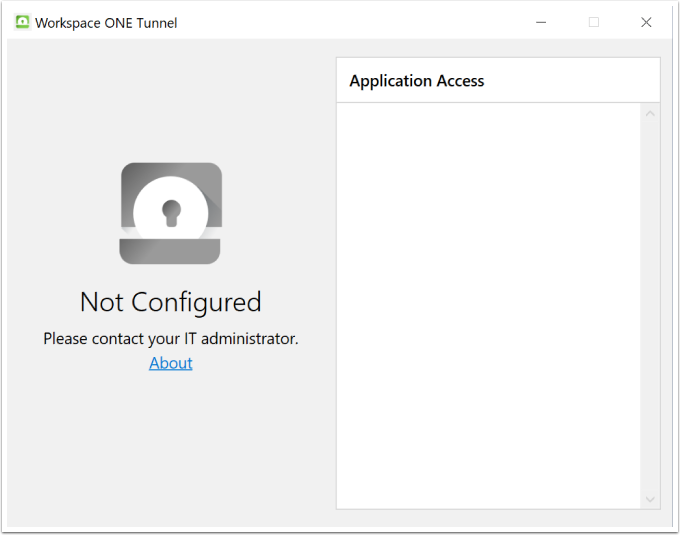Viewport: 680px width, 535px height.
Task: Click the blank area below the About link
Action: pos(171,440)
